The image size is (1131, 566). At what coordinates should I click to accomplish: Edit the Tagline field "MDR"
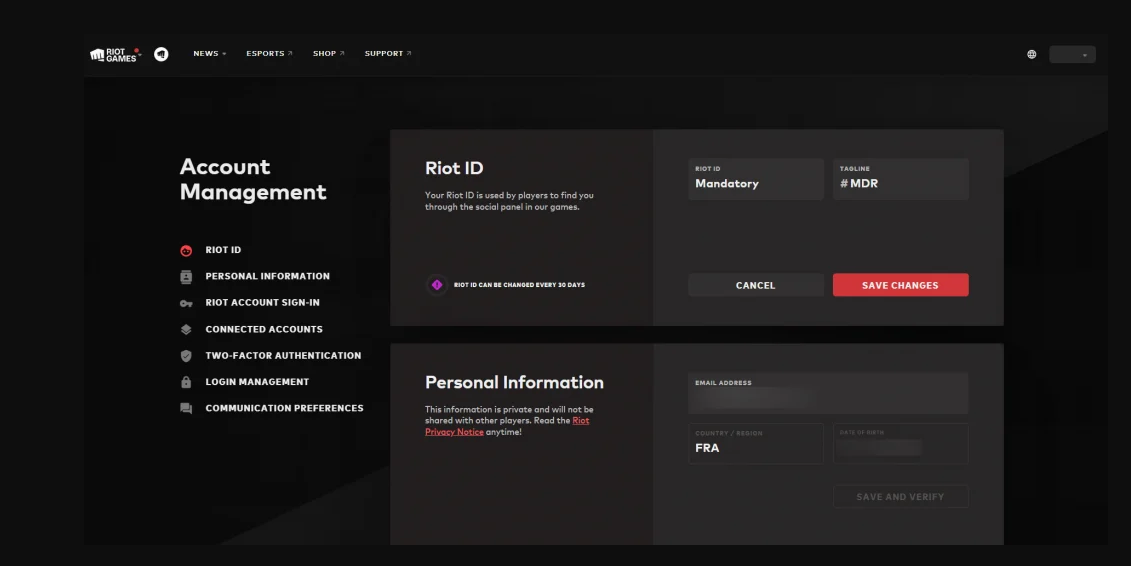900,179
